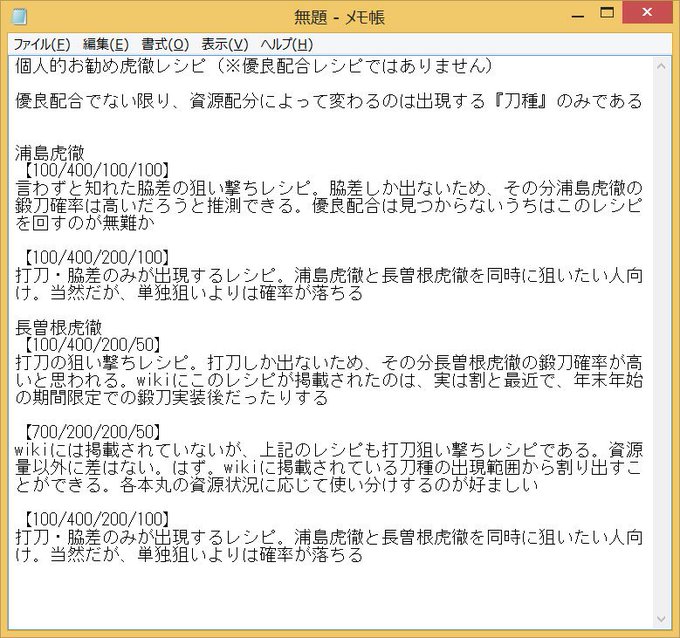Open the 書式(O) menu

[x=165, y=45]
